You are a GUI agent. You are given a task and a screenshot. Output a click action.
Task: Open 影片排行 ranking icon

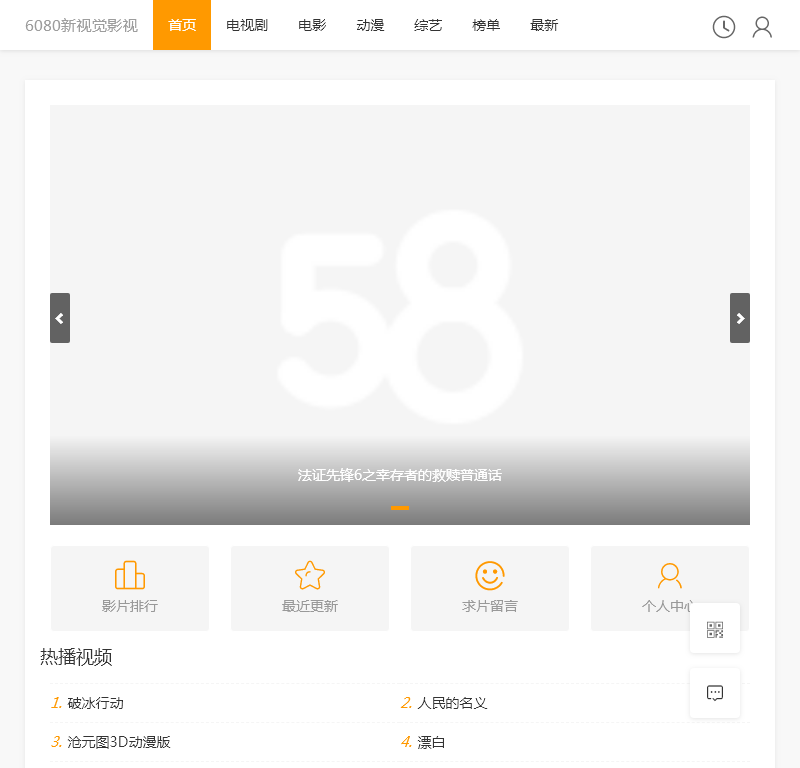(x=130, y=576)
